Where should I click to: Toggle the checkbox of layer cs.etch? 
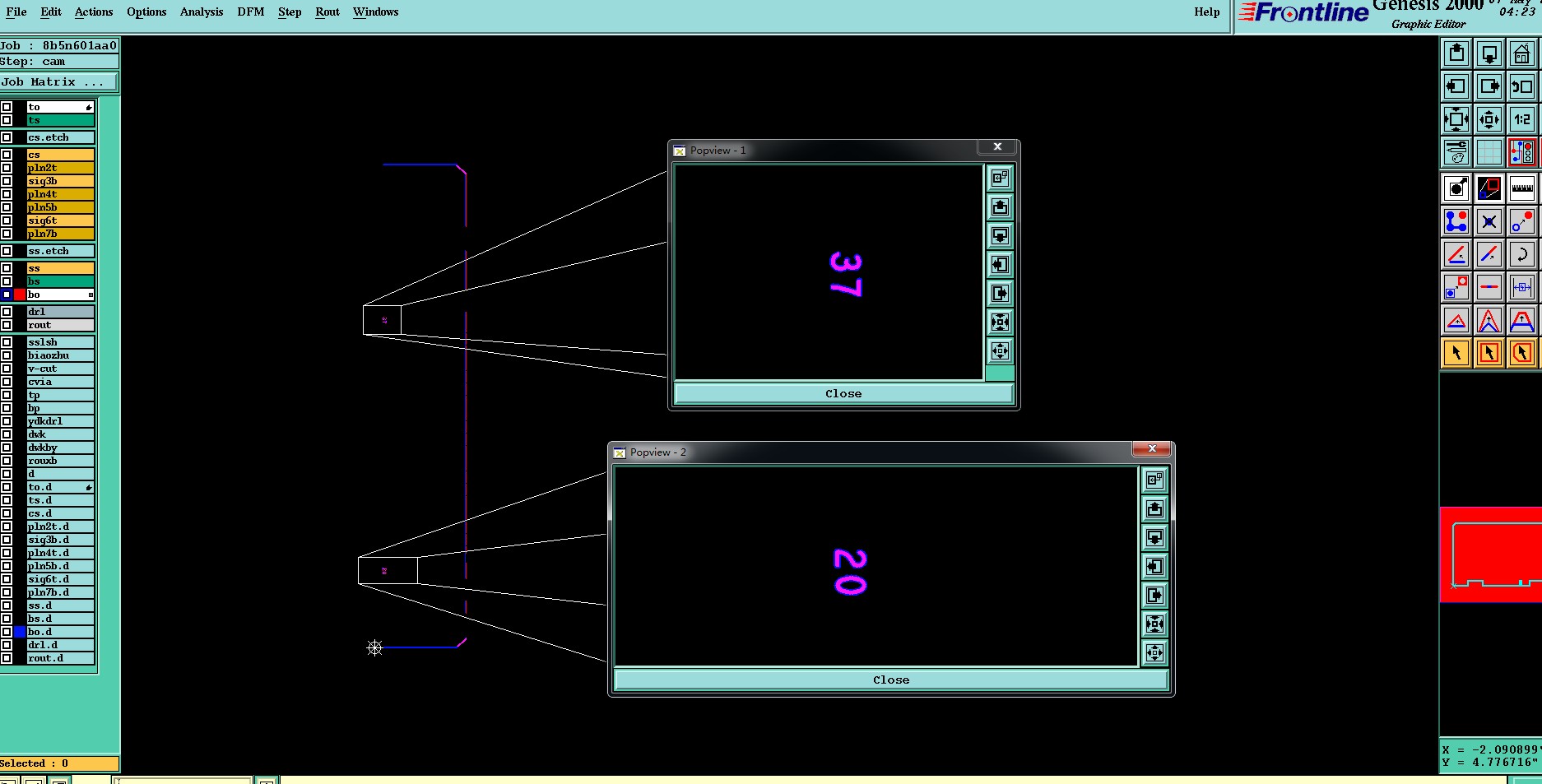pos(7,137)
